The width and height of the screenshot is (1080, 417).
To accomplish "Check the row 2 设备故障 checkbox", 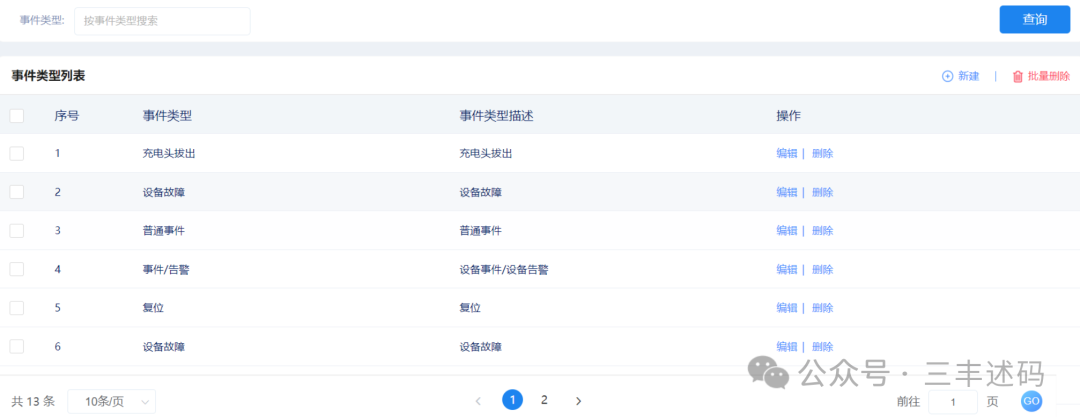I will [x=17, y=192].
